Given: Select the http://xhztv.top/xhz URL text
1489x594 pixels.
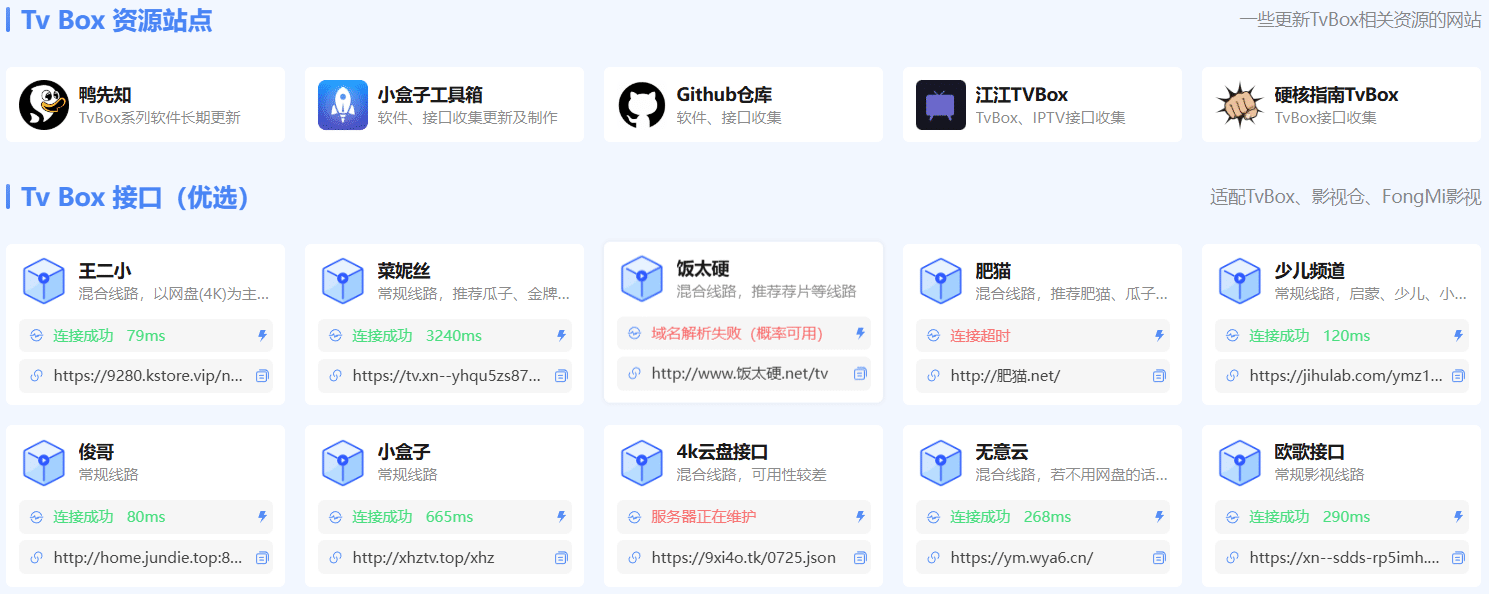Looking at the screenshot, I should pyautogui.click(x=423, y=558).
